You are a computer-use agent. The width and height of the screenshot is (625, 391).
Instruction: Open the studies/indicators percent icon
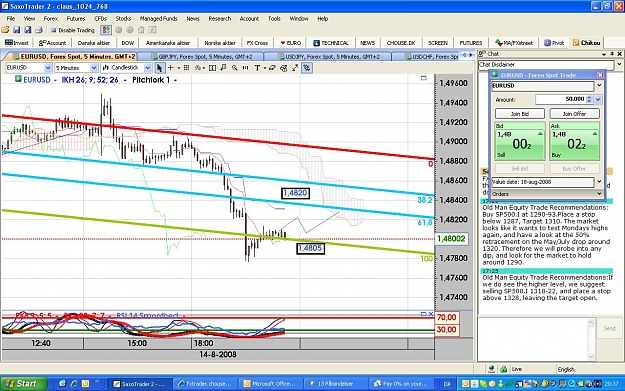point(198,68)
